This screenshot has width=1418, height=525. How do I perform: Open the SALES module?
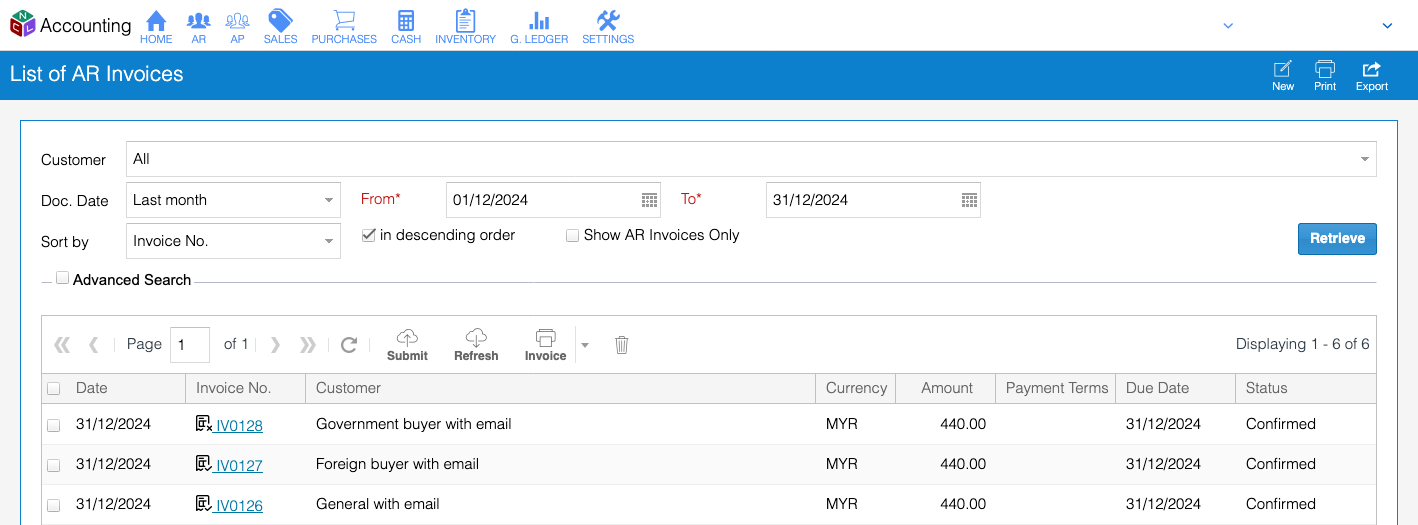pos(281,27)
